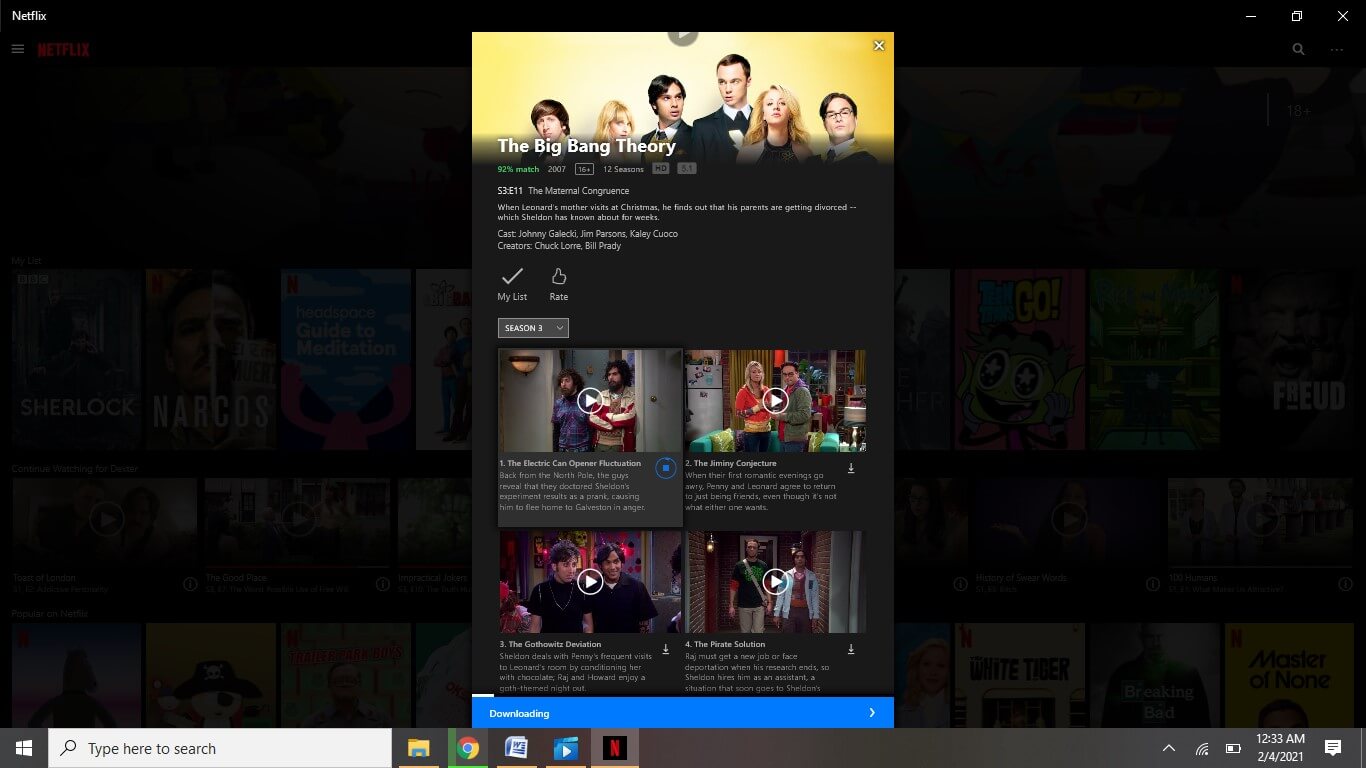Stop the episode 1 download in progress
This screenshot has height=768, width=1366.
click(x=666, y=468)
